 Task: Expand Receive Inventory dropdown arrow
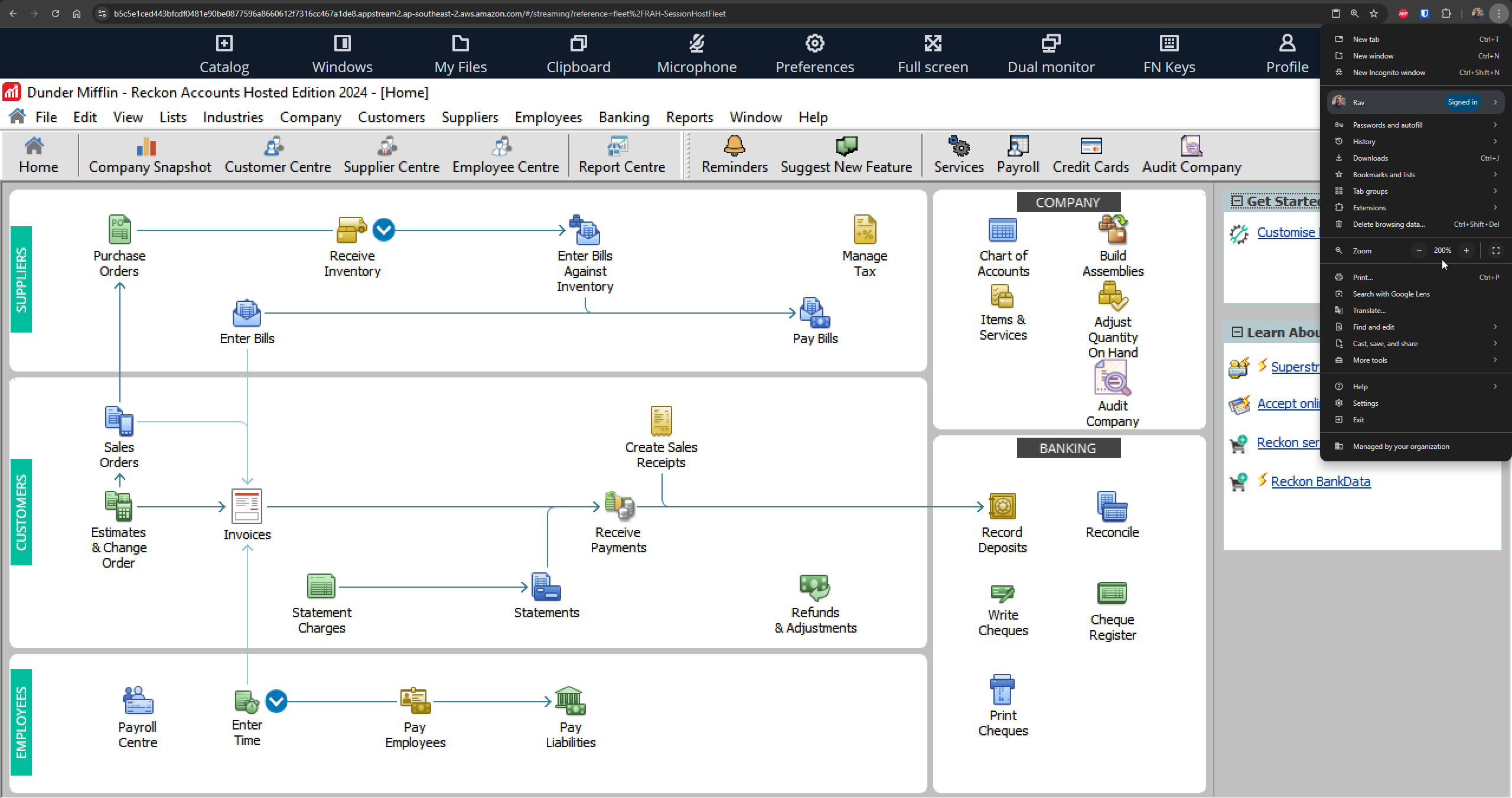click(x=384, y=230)
